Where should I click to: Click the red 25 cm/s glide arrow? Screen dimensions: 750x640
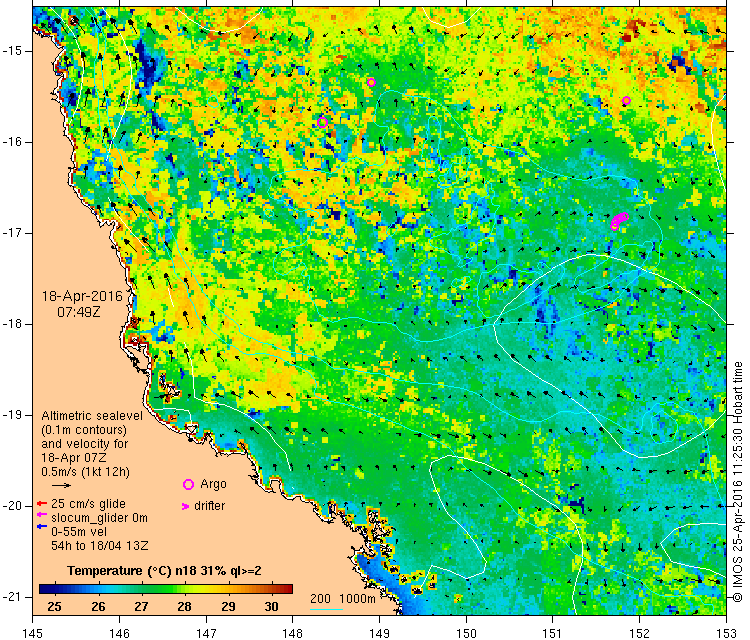[42, 503]
